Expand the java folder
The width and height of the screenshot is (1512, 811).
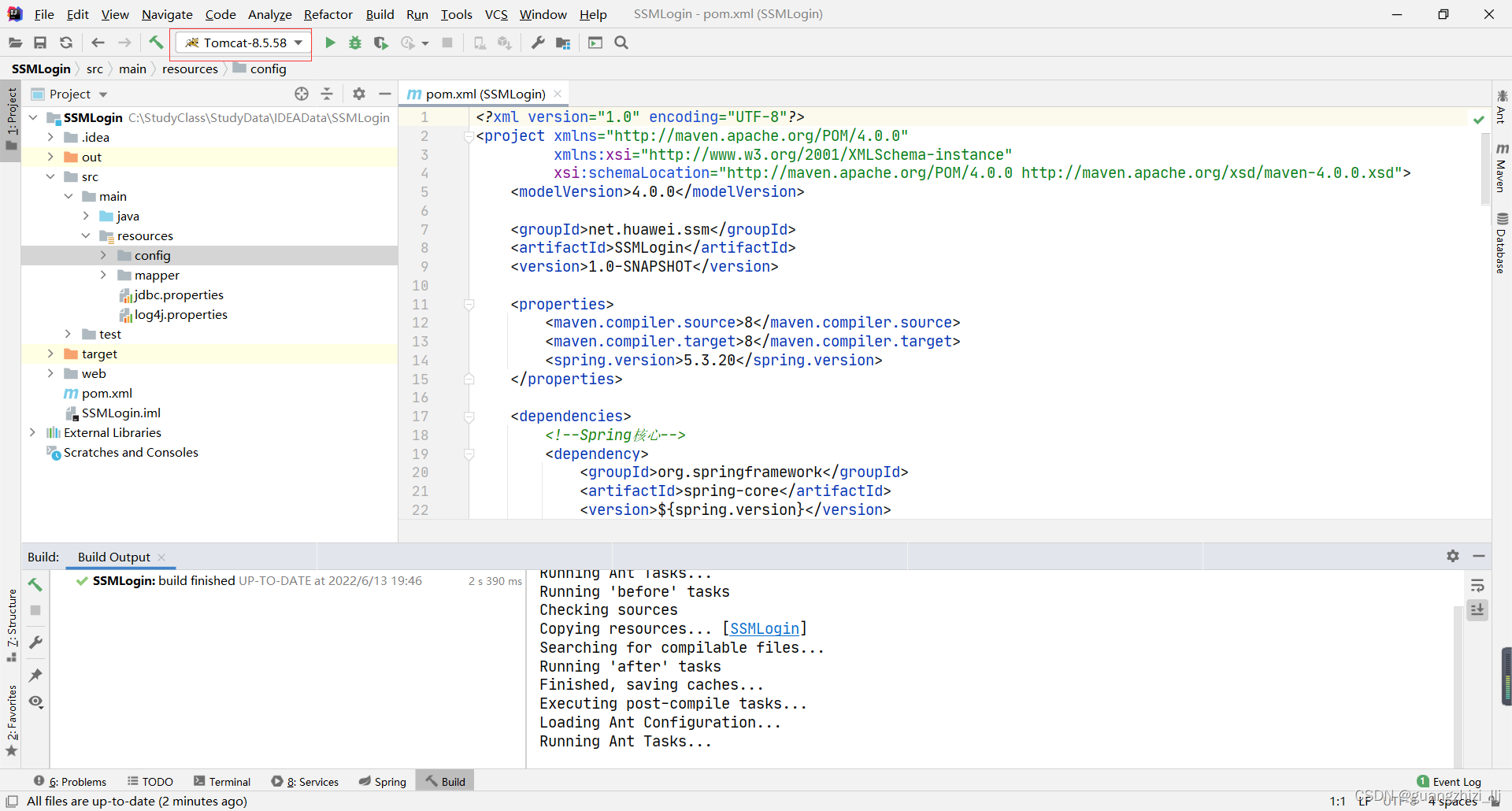[86, 216]
